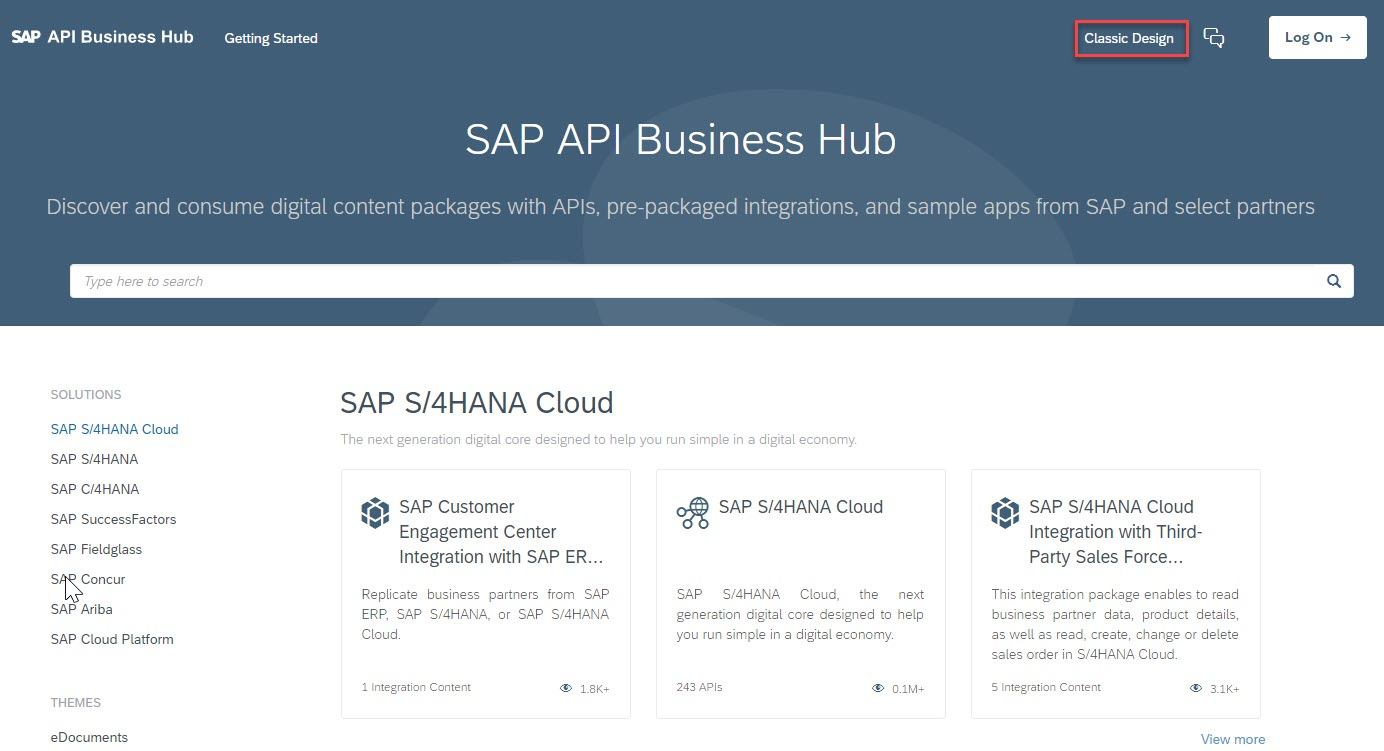Select SAP Fieldglass in the sidebar
1384x751 pixels.
[x=97, y=549]
